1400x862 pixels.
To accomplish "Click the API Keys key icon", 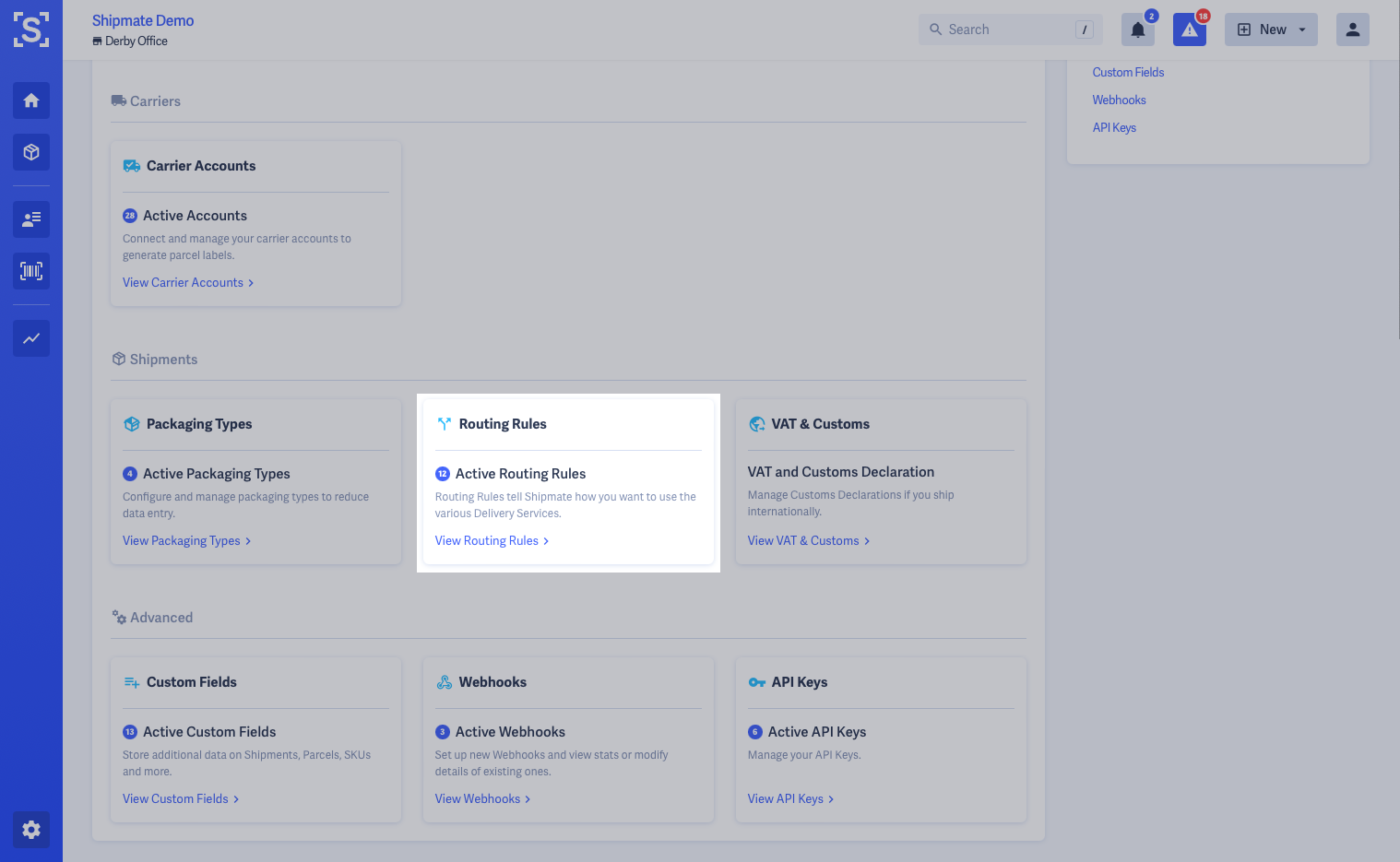I will [x=757, y=682].
